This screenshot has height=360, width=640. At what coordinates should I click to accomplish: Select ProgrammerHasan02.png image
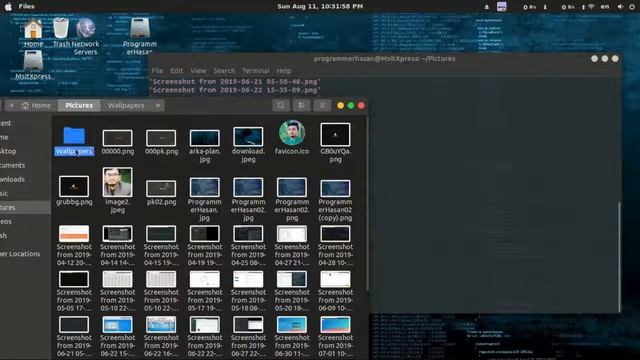[292, 187]
